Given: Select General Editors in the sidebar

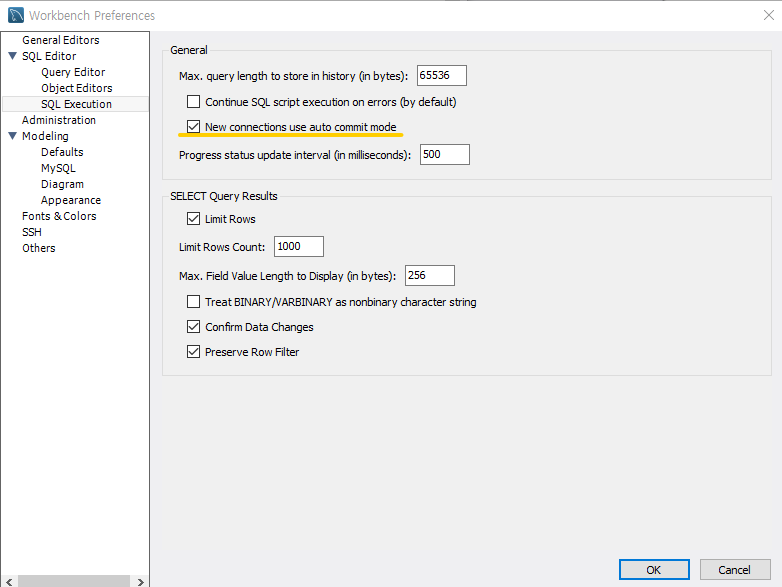Looking at the screenshot, I should pyautogui.click(x=60, y=40).
